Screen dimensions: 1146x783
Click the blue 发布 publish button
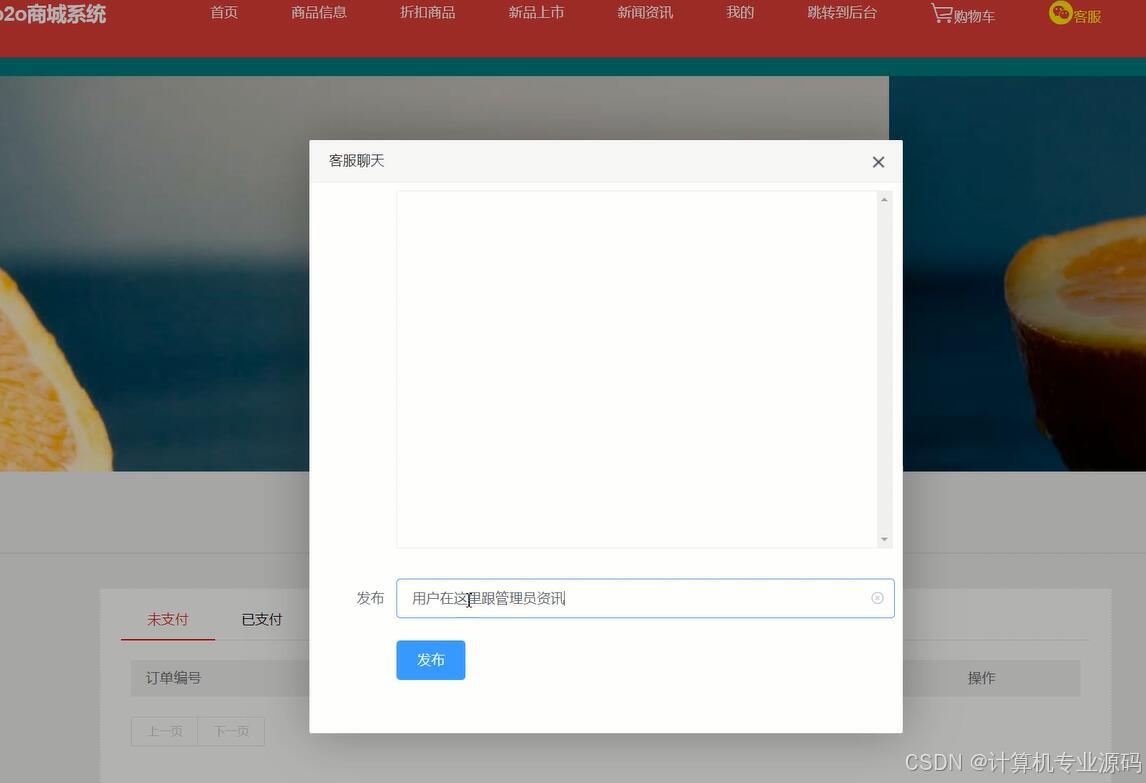pos(430,659)
